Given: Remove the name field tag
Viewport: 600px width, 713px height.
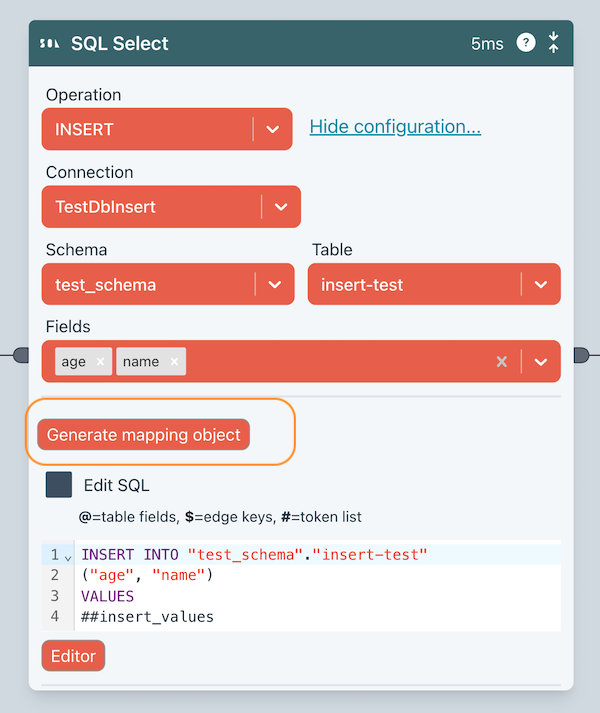Looking at the screenshot, I should 174,362.
